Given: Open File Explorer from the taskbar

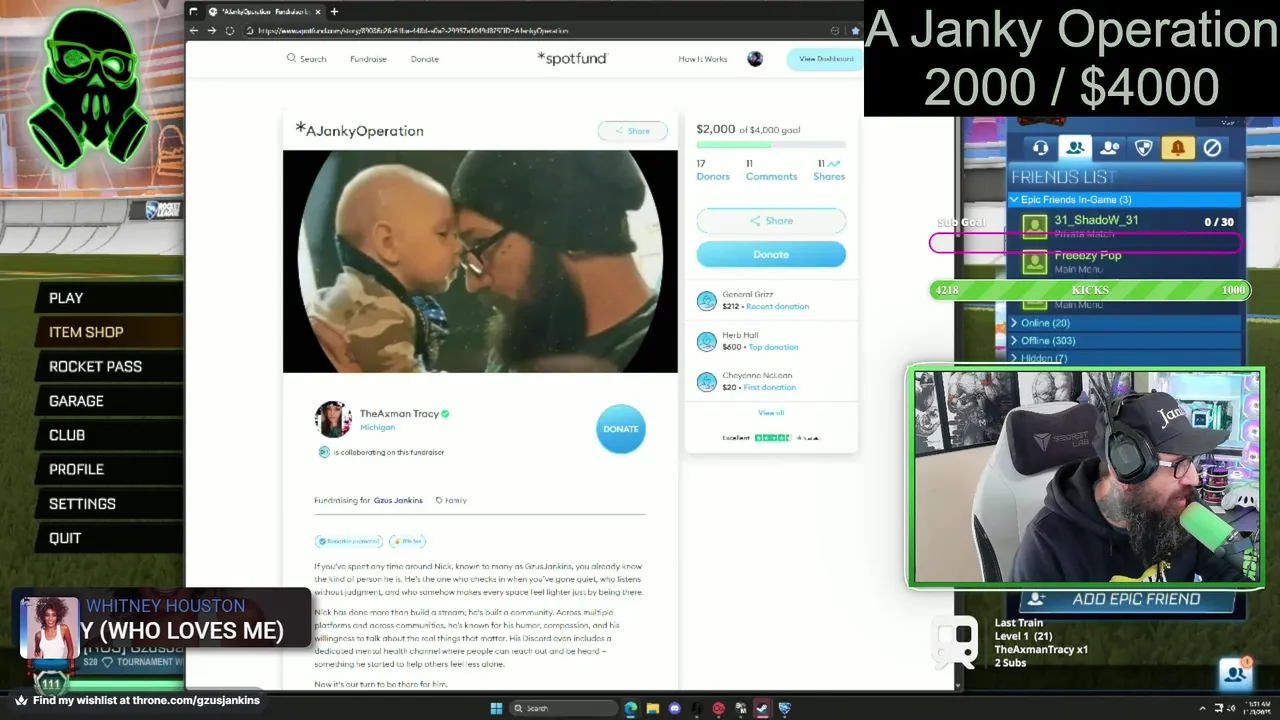Looking at the screenshot, I should click(652, 708).
